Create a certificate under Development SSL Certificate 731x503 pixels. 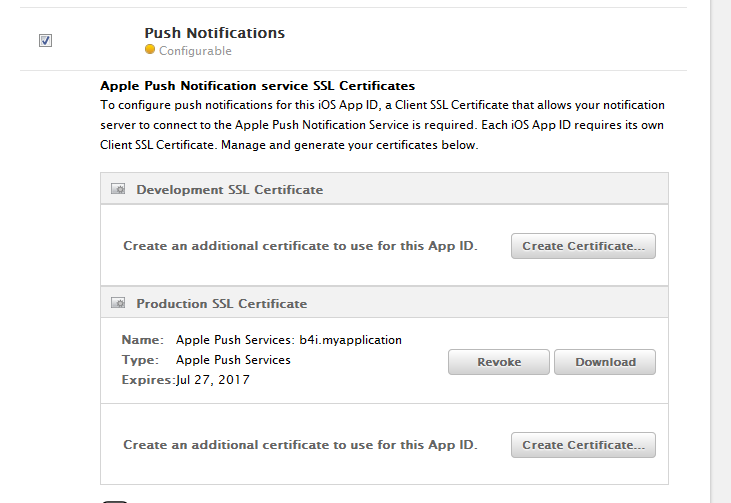(x=583, y=246)
